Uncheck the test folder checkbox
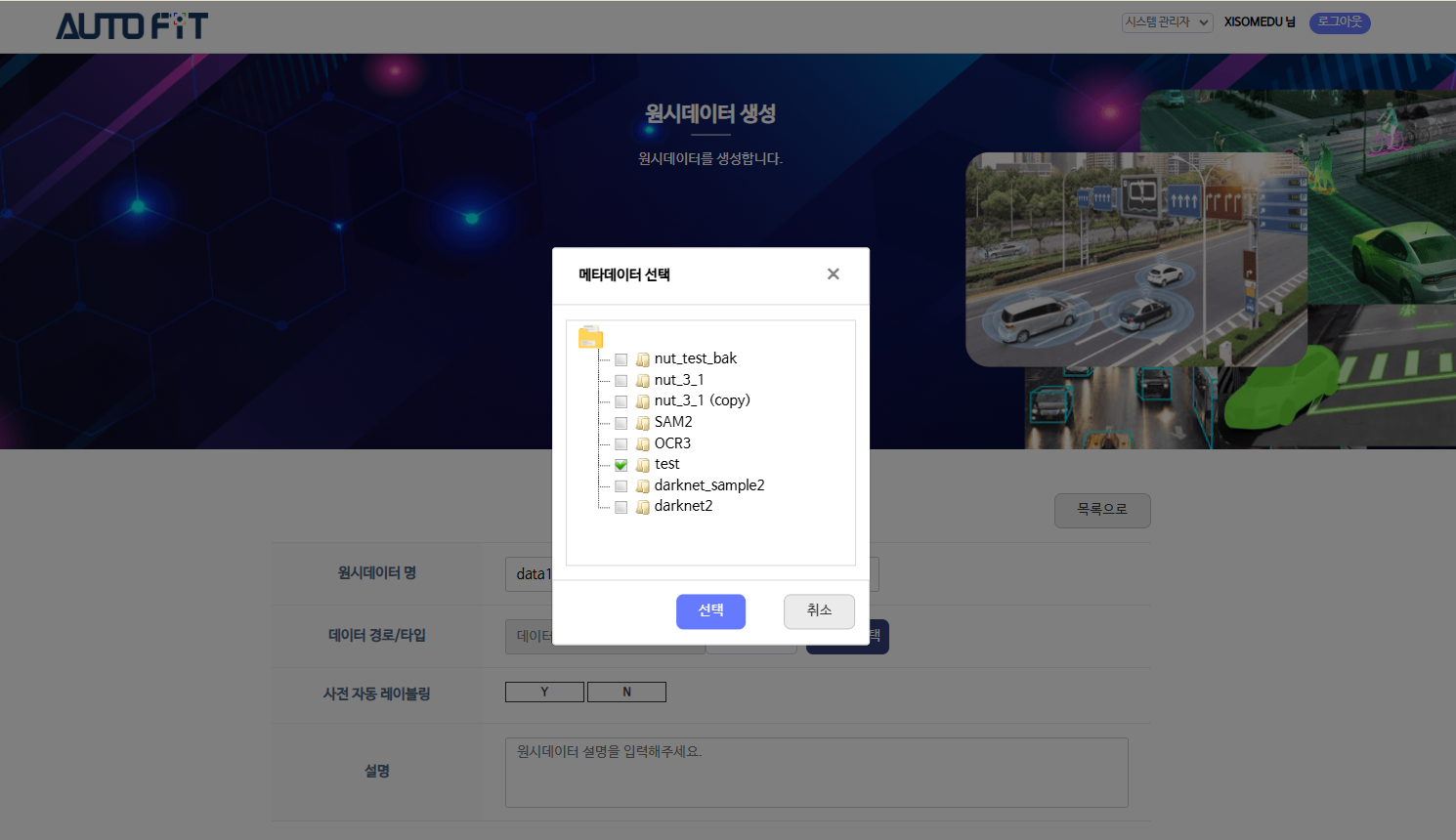Image resolution: width=1456 pixels, height=840 pixels. [x=621, y=465]
